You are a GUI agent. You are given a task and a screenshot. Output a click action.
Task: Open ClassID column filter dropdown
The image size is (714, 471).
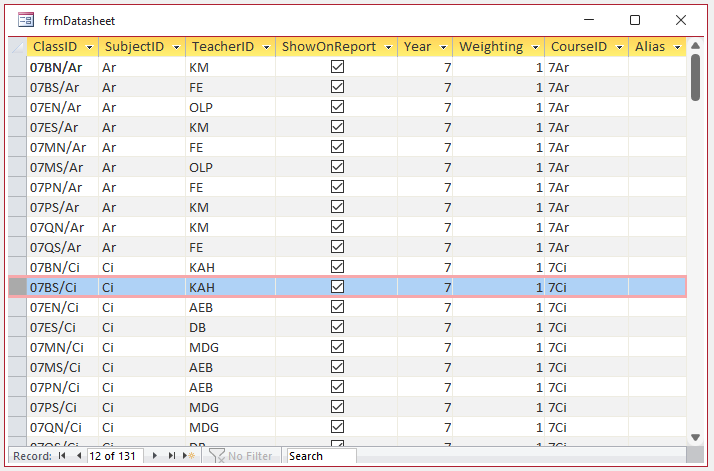click(89, 47)
